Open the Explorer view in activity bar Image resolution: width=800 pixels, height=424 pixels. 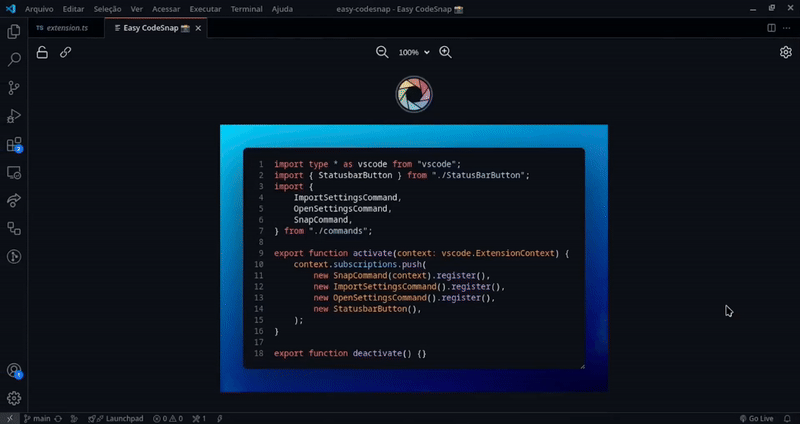point(14,32)
